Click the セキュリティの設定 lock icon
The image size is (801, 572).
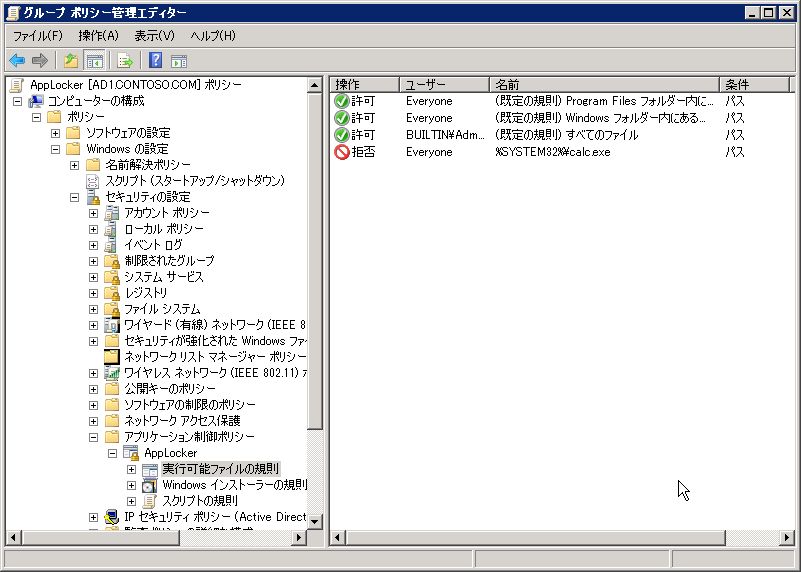tap(93, 197)
